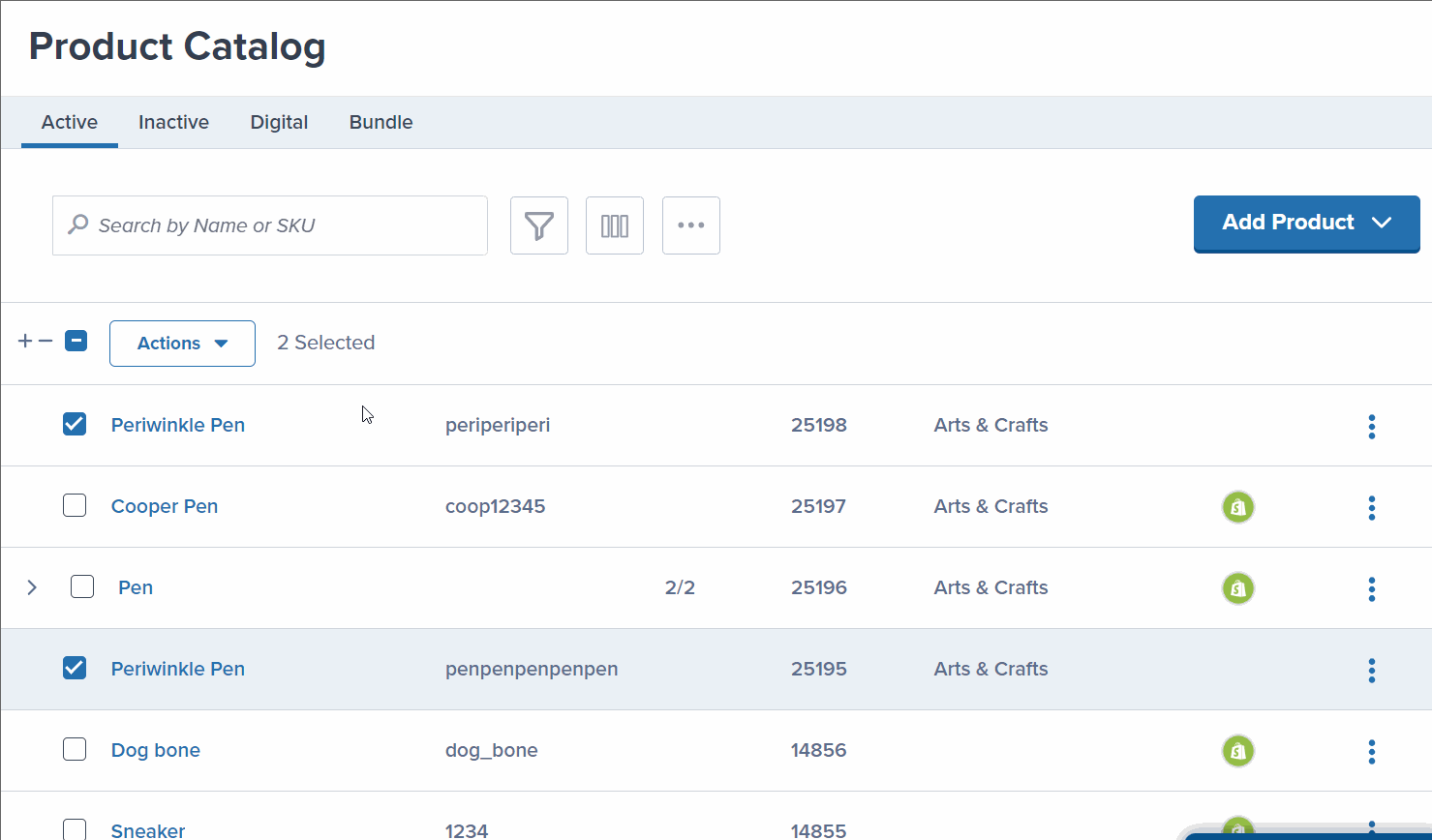This screenshot has width=1432, height=840.
Task: Uncheck the first Periwinkle Pen row
Action: 75,423
